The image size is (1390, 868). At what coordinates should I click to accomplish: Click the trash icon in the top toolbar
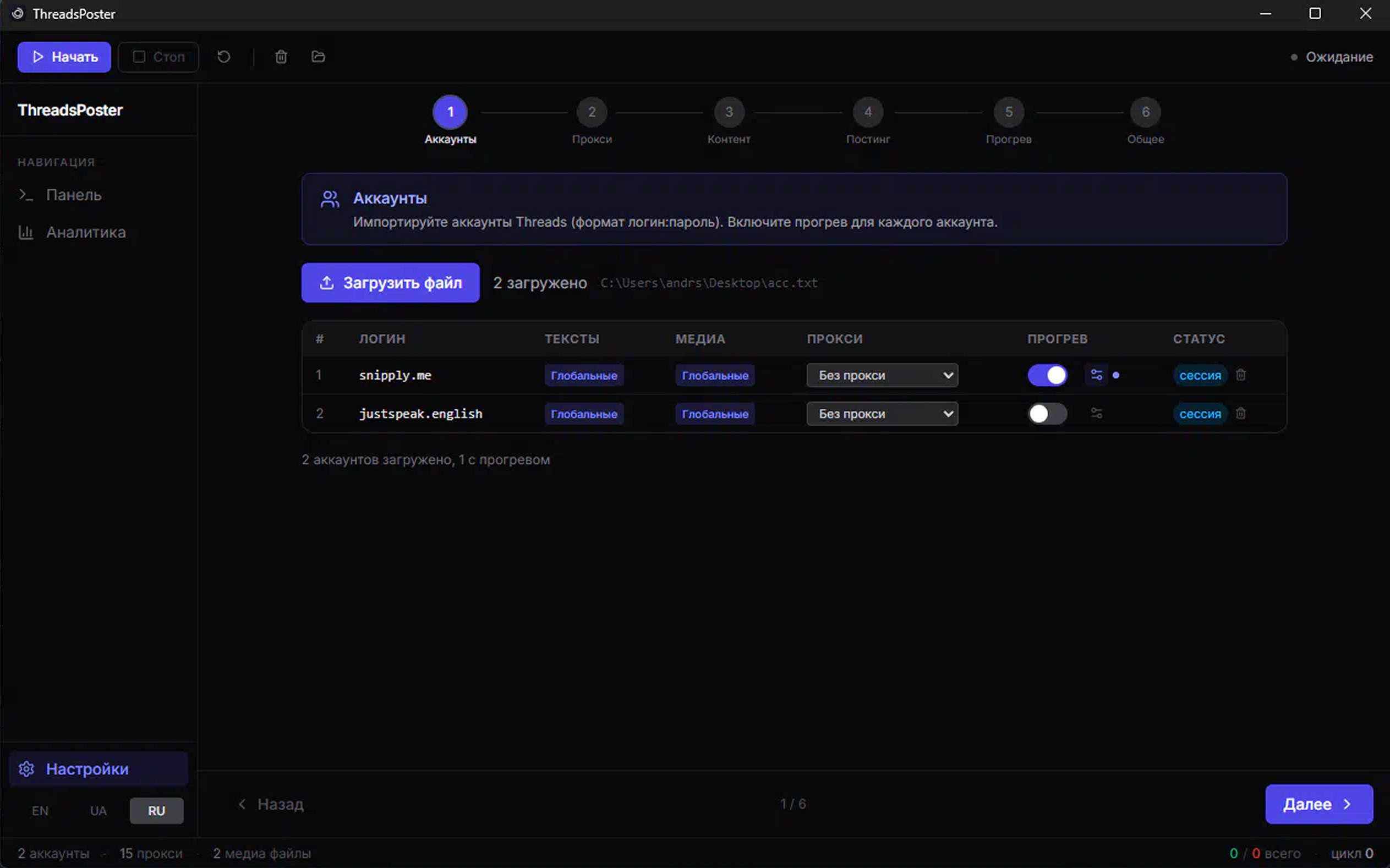tap(281, 56)
